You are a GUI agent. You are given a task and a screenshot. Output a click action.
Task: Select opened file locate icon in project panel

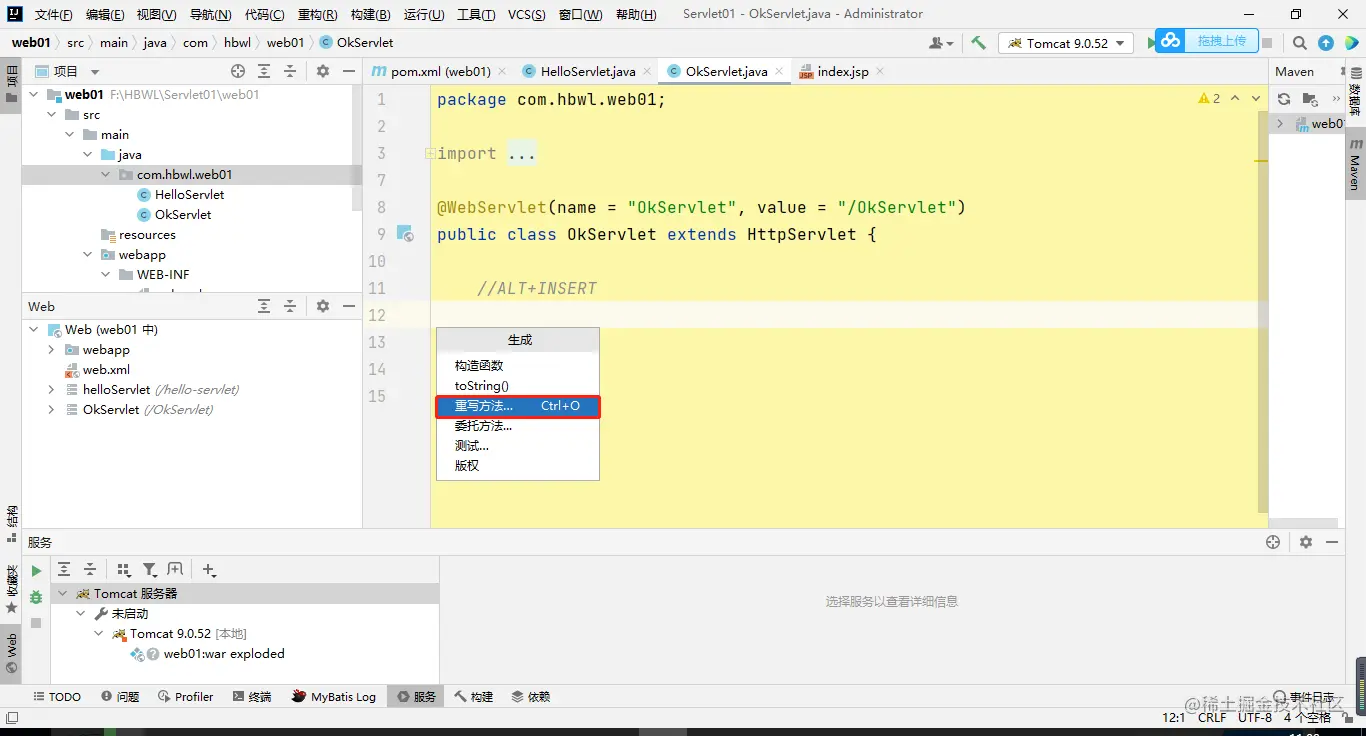(238, 71)
